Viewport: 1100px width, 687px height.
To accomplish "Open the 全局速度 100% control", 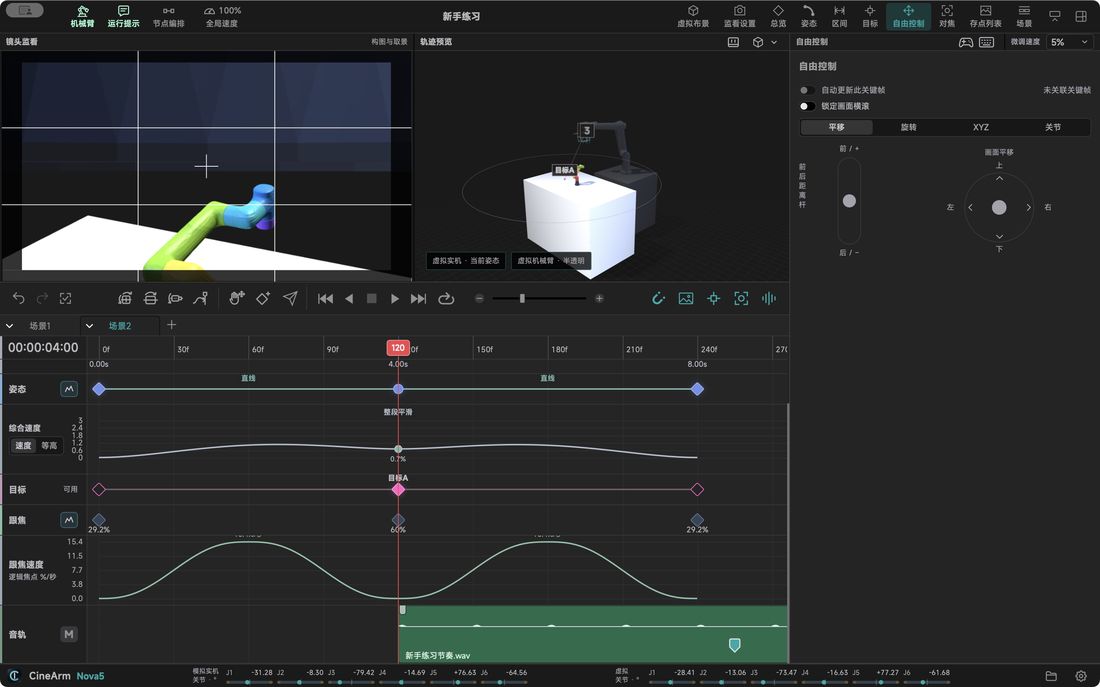I will (222, 16).
